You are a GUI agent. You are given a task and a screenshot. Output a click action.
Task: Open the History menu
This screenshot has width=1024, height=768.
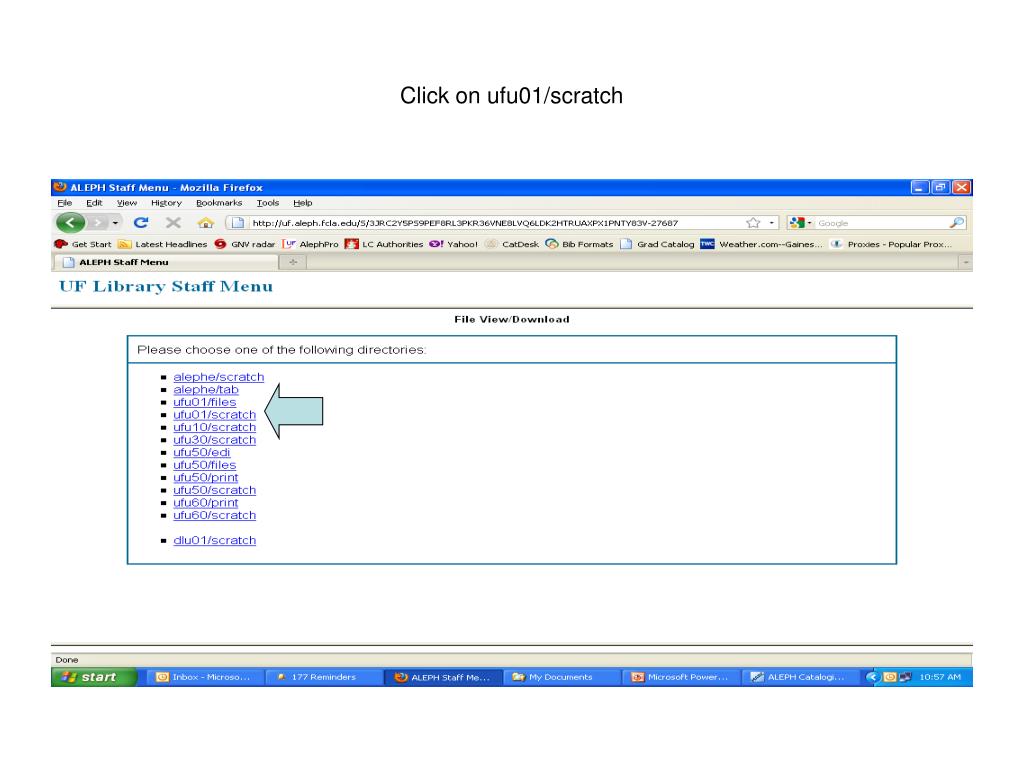pos(167,203)
